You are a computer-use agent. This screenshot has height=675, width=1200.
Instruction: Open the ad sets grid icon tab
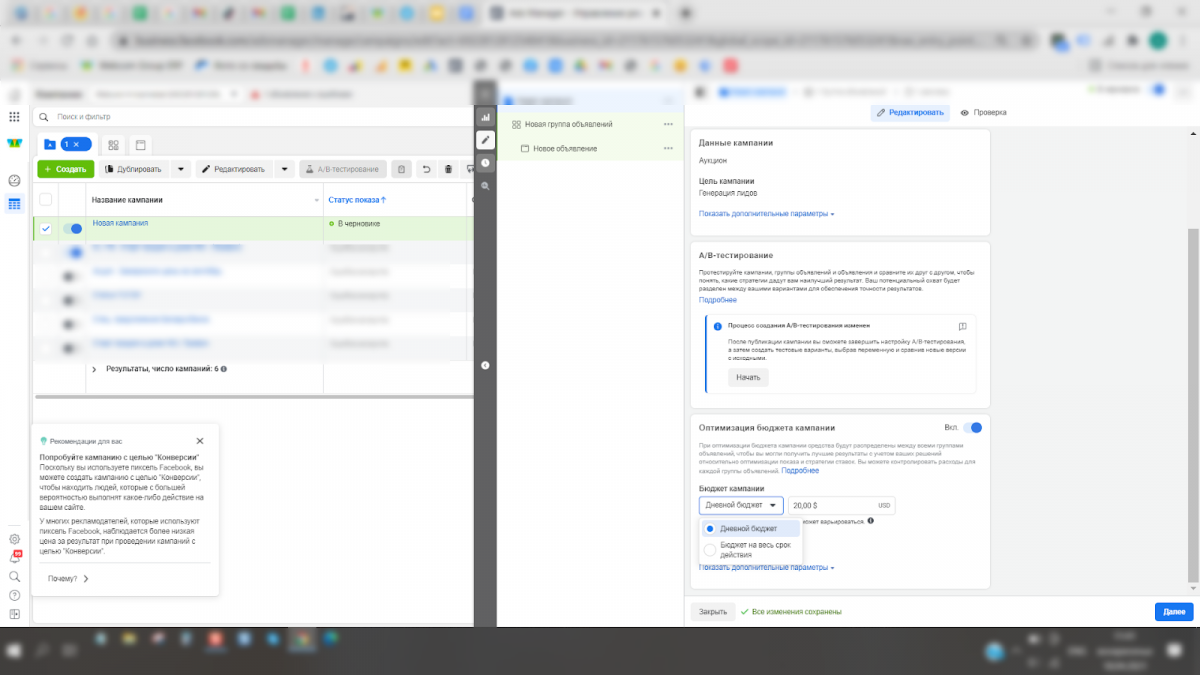[x=113, y=144]
